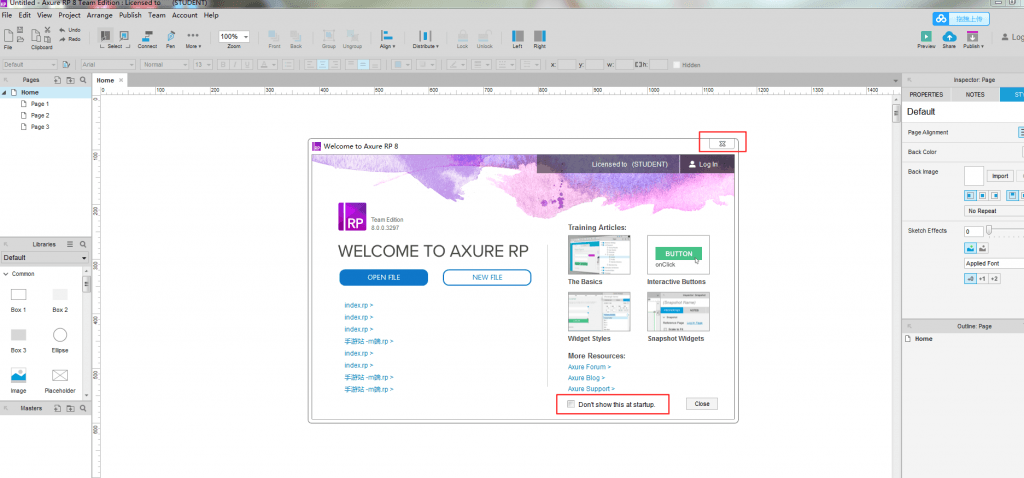Screen dimensions: 1024x478
Task: Toggle the Hidden checkbox in style bar
Action: (x=677, y=65)
